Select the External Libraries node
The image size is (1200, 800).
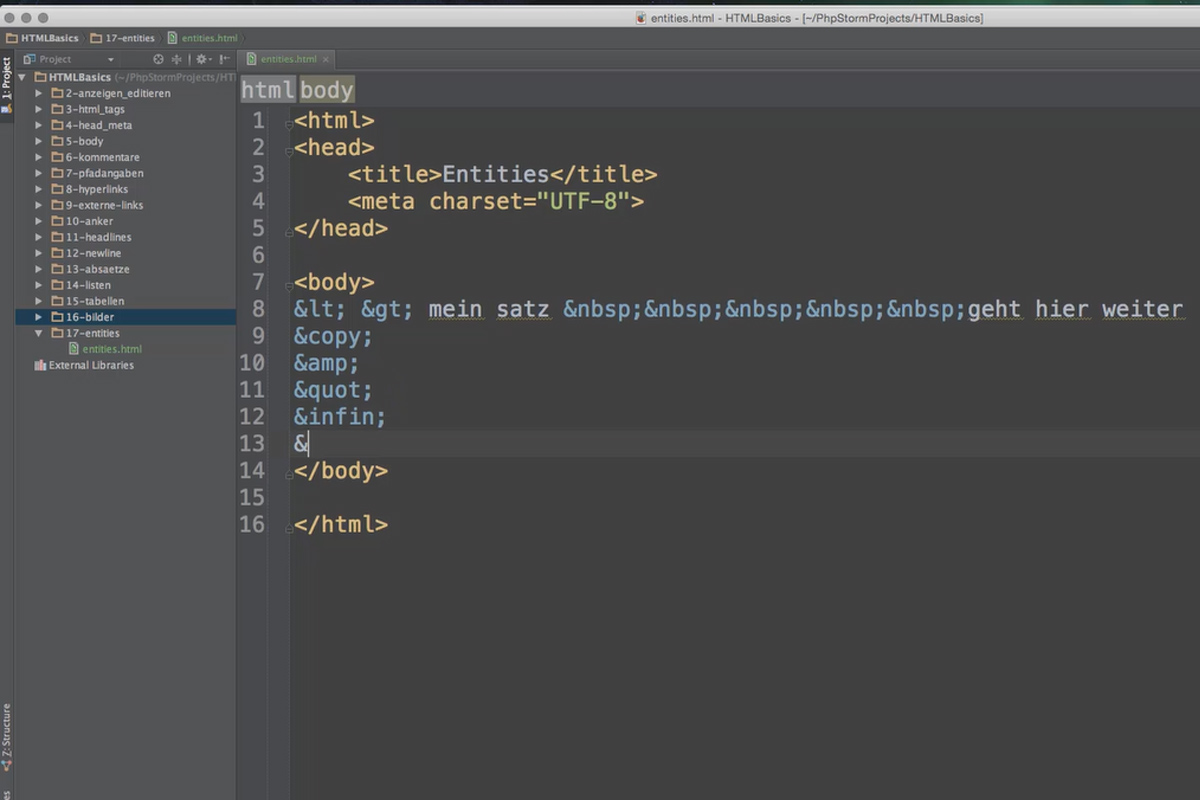(88, 365)
